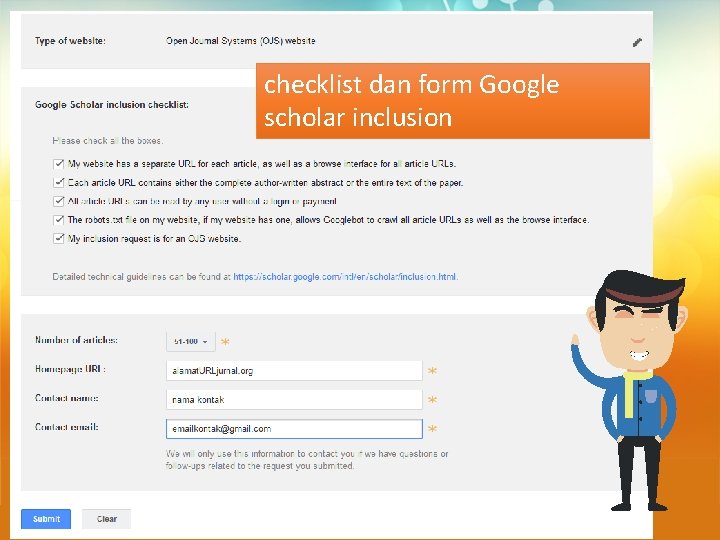Toggle the no login or payment checkbox

(58, 201)
